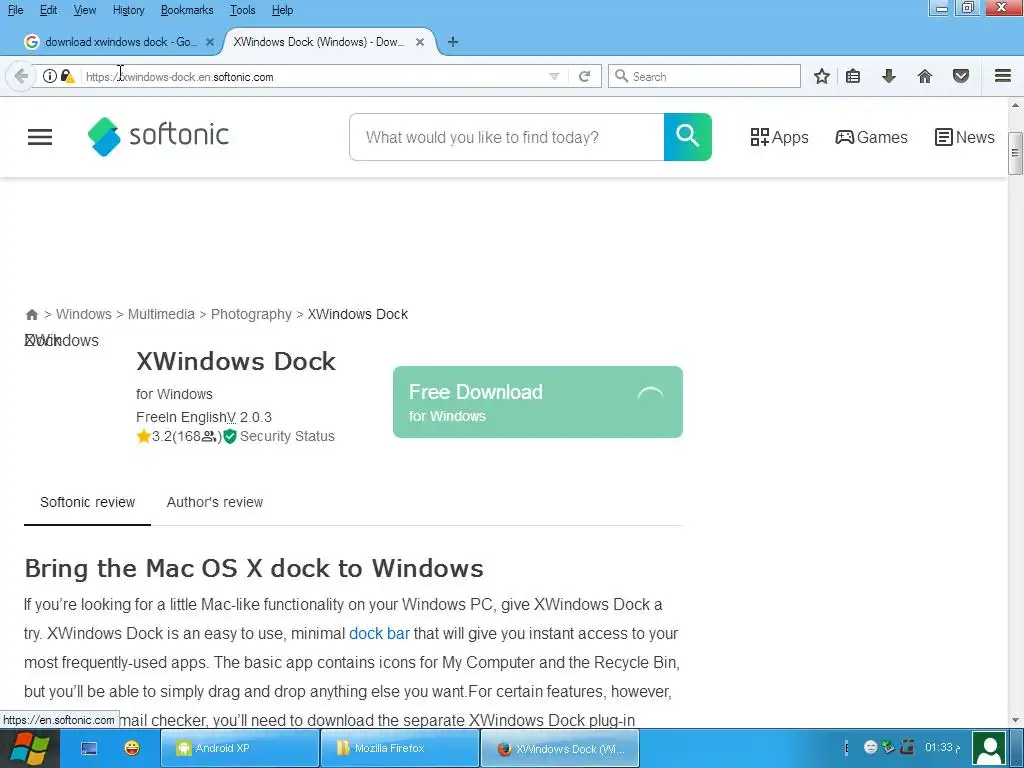Click the Security Status text
The width and height of the screenshot is (1024, 768).
pyautogui.click(x=287, y=436)
